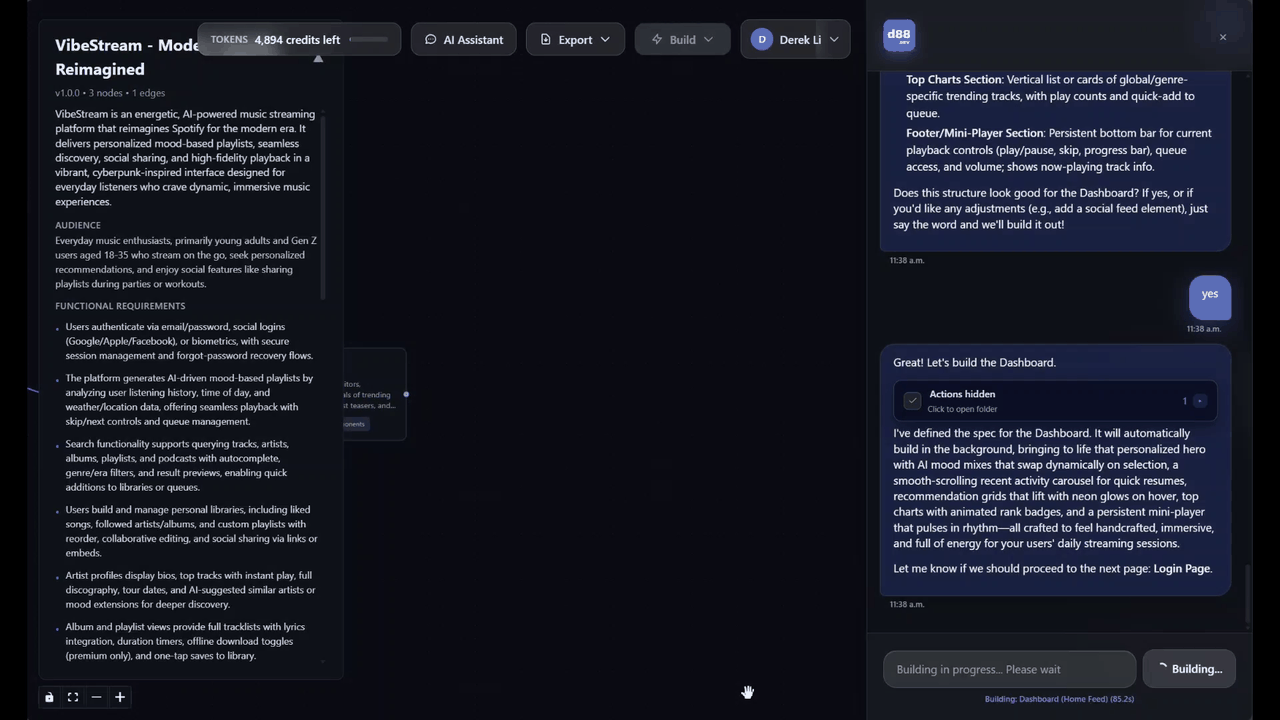Zoom in using the plus icon

(119, 697)
